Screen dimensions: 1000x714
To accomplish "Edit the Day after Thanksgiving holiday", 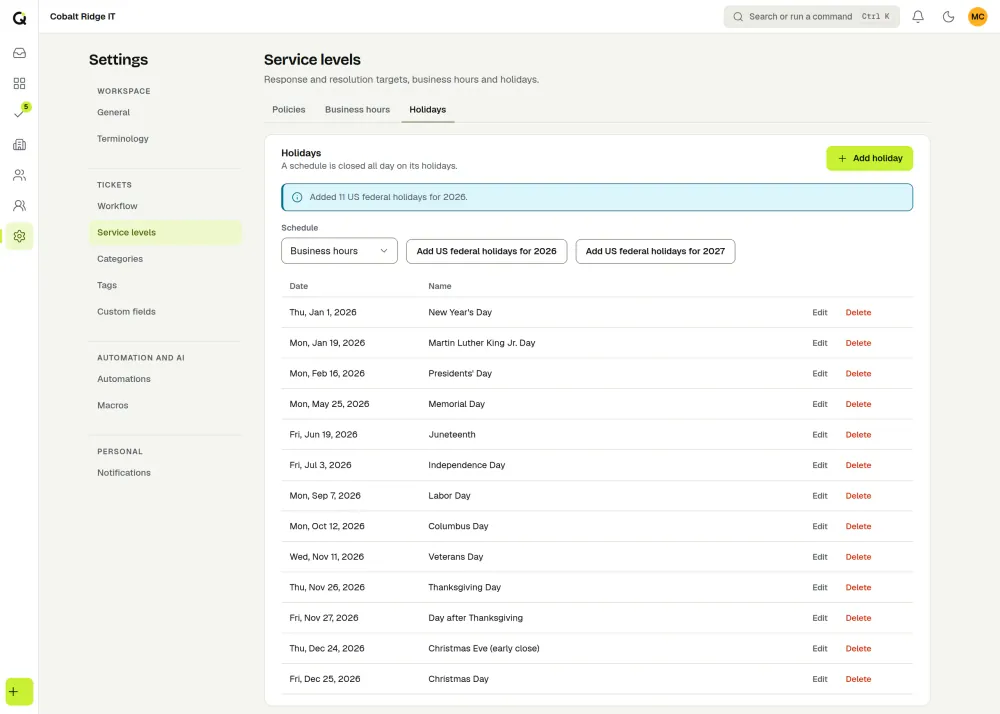I will [x=820, y=618].
